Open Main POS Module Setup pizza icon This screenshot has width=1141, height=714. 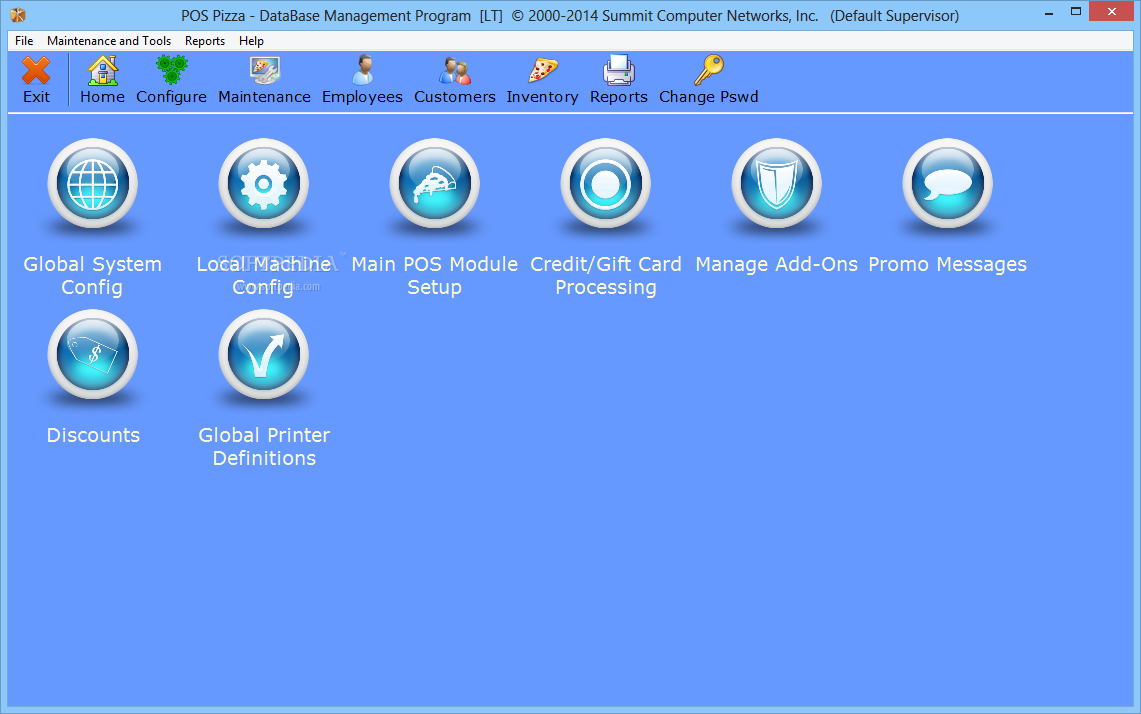point(434,183)
